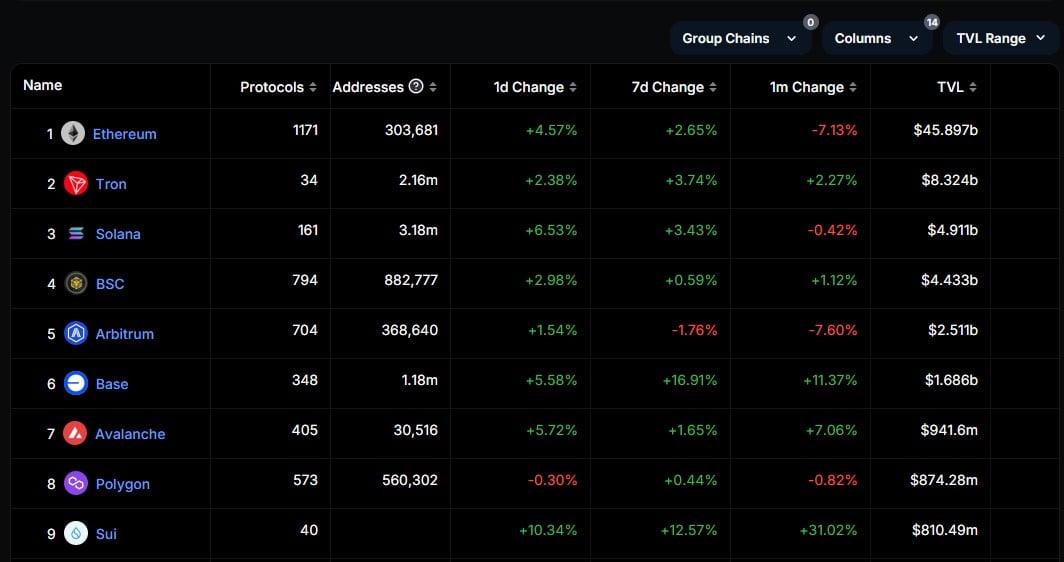Sort table by 1d Change column

click(535, 87)
